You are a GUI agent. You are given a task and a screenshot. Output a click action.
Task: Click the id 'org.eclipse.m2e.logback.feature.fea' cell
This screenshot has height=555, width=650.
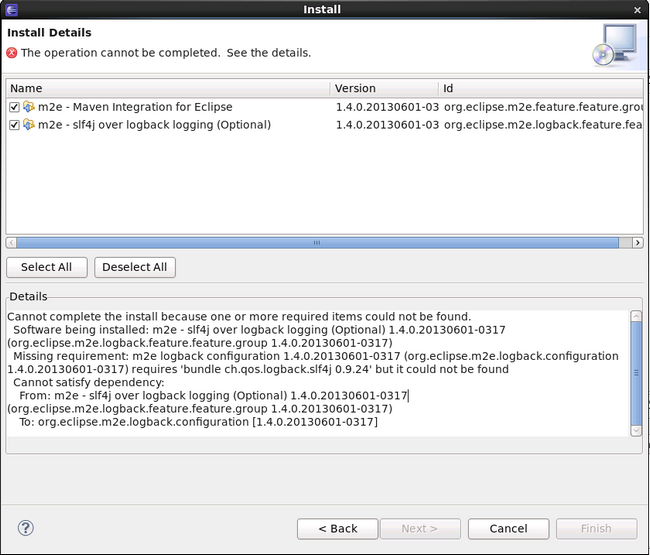tap(543, 125)
